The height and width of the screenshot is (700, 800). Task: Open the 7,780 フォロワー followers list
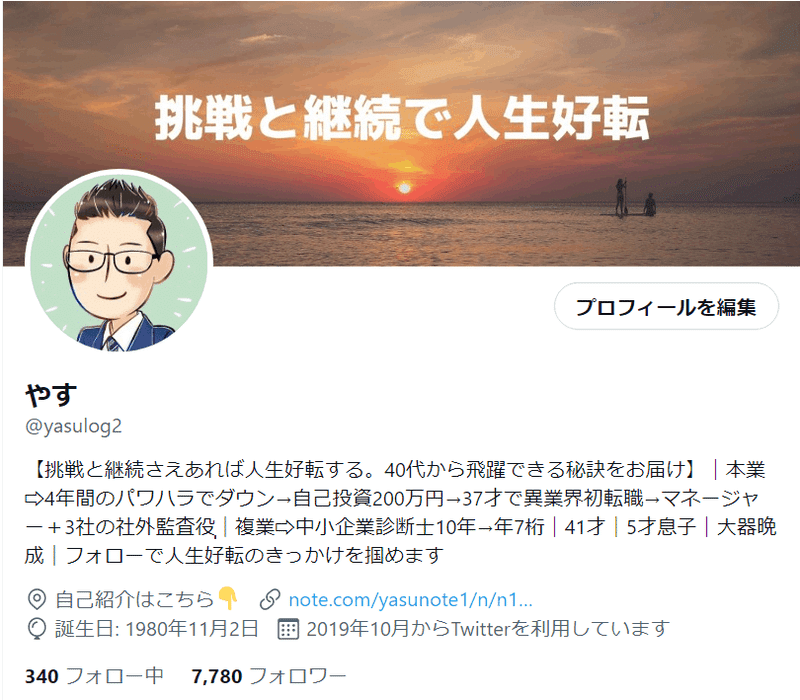tap(269, 676)
